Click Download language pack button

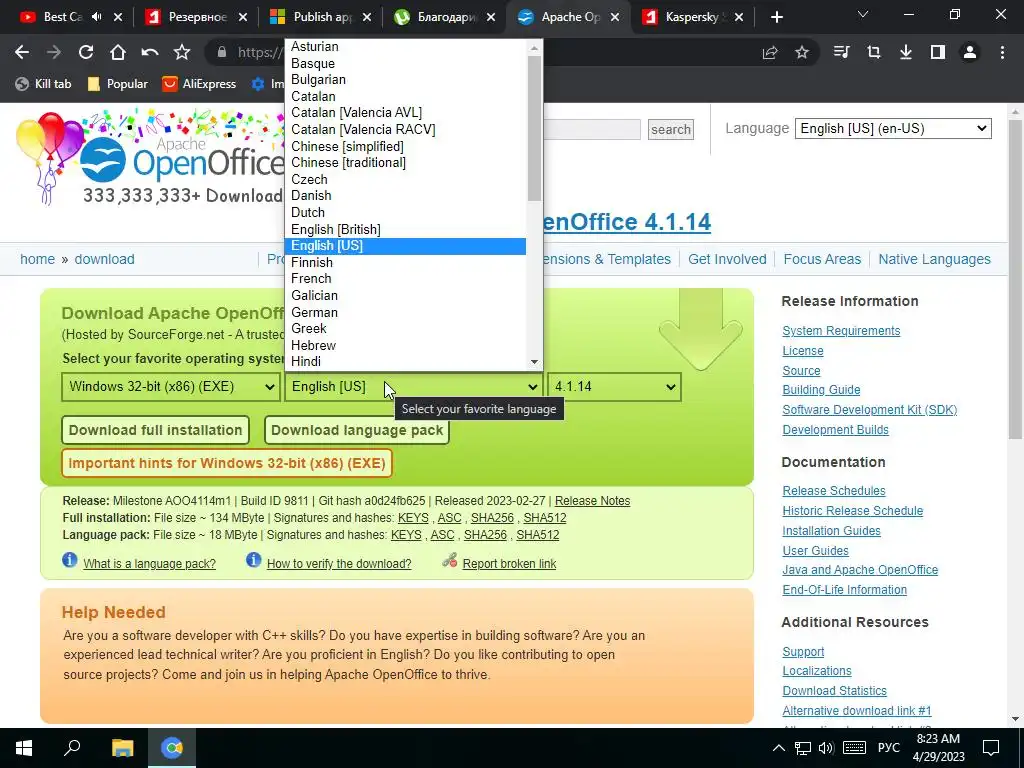click(x=357, y=430)
